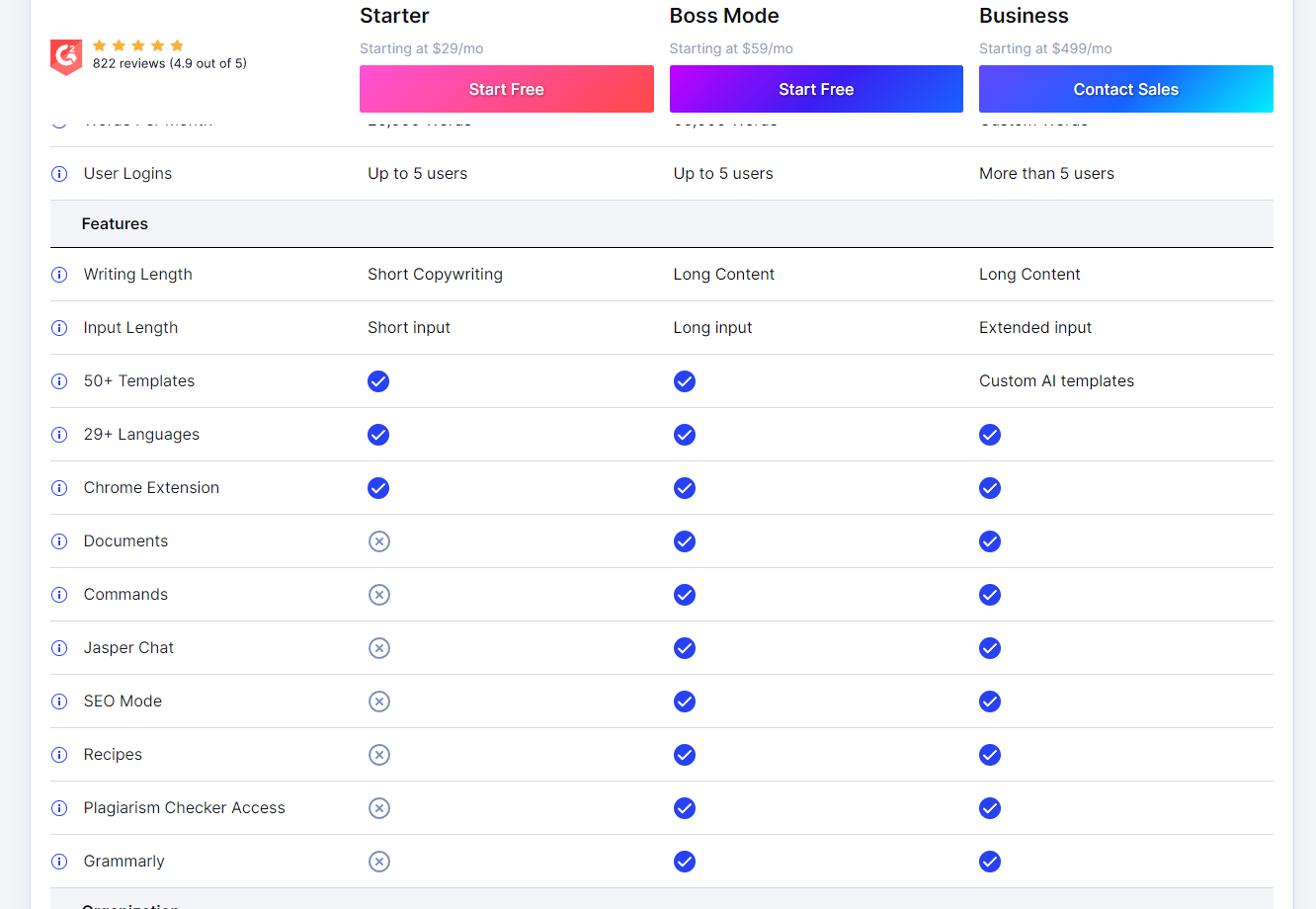Click Business checkmark for Plagiarism Checker Access
This screenshot has height=909, width=1316.
[990, 808]
